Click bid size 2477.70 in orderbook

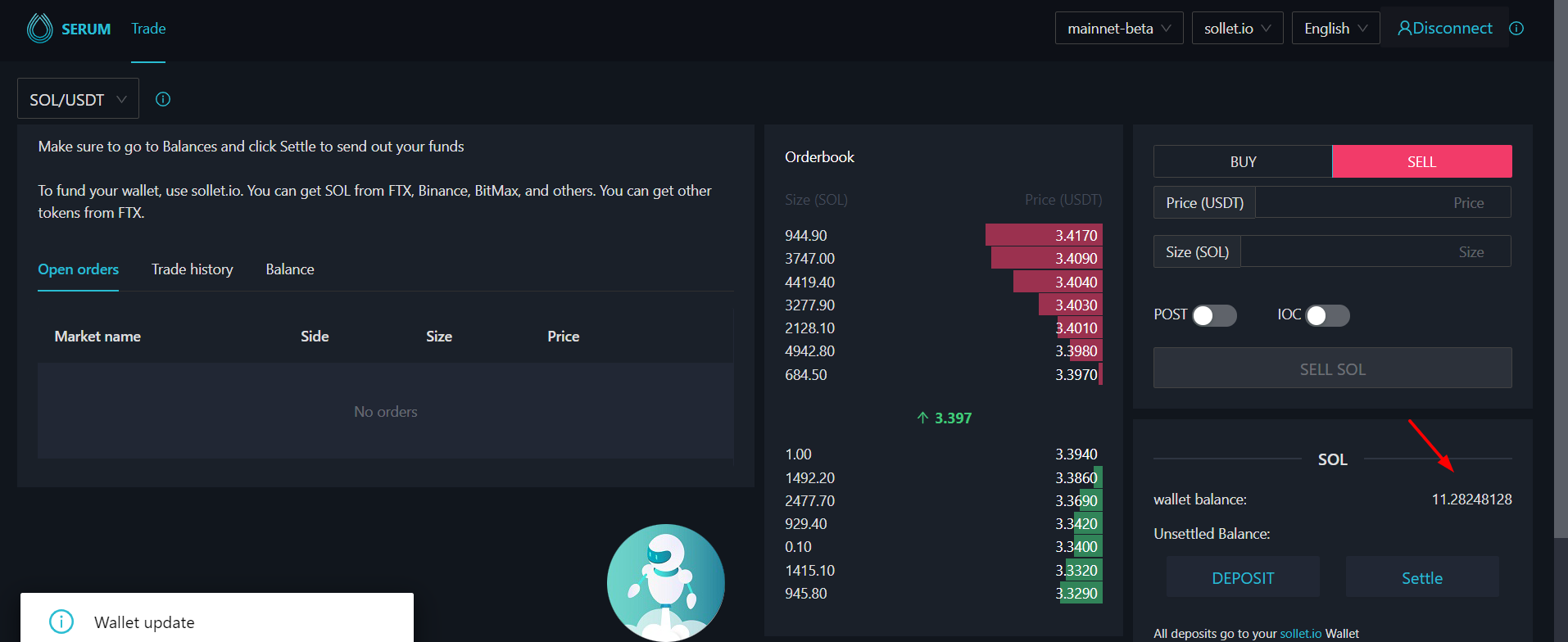click(x=810, y=500)
